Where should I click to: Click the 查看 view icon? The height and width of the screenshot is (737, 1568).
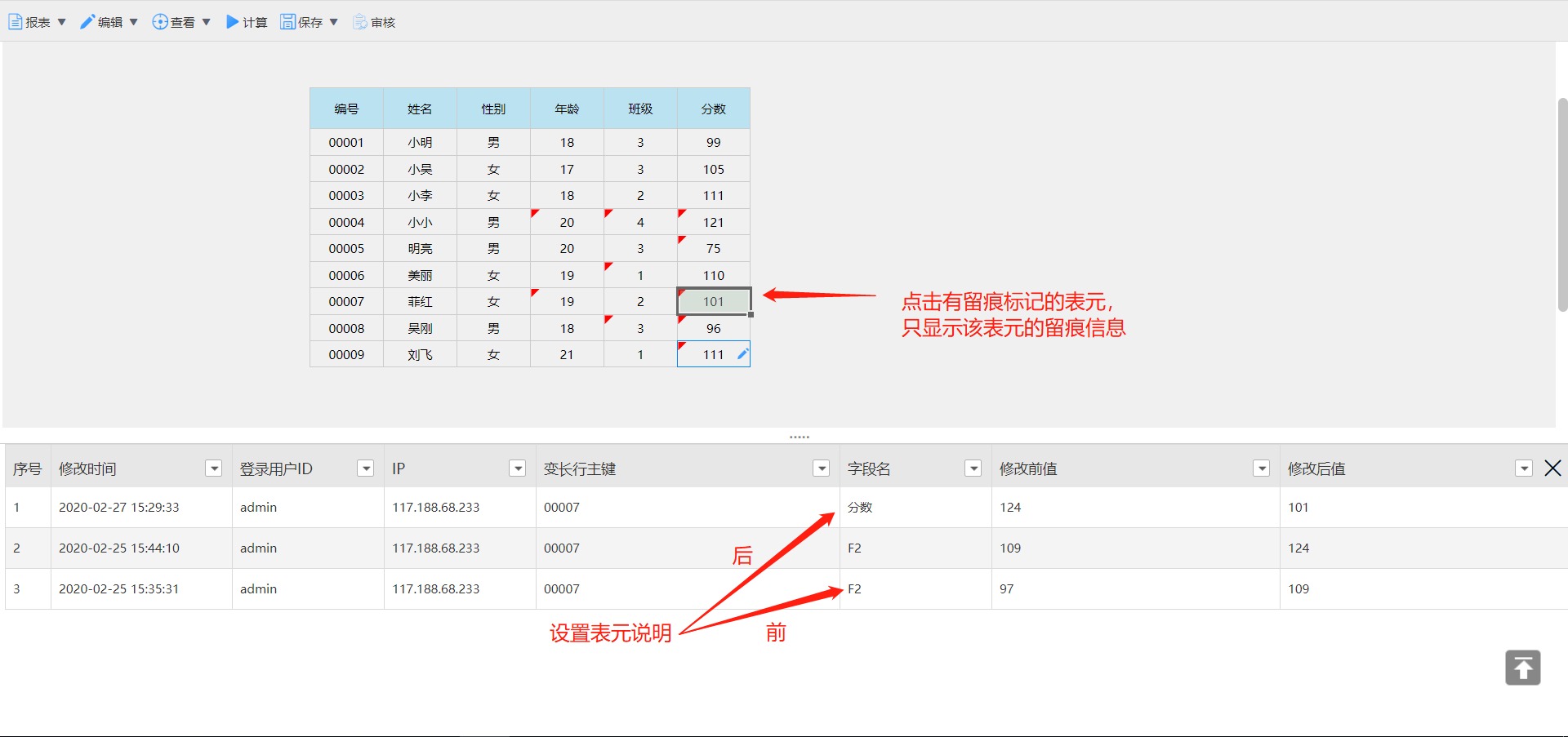click(x=160, y=22)
